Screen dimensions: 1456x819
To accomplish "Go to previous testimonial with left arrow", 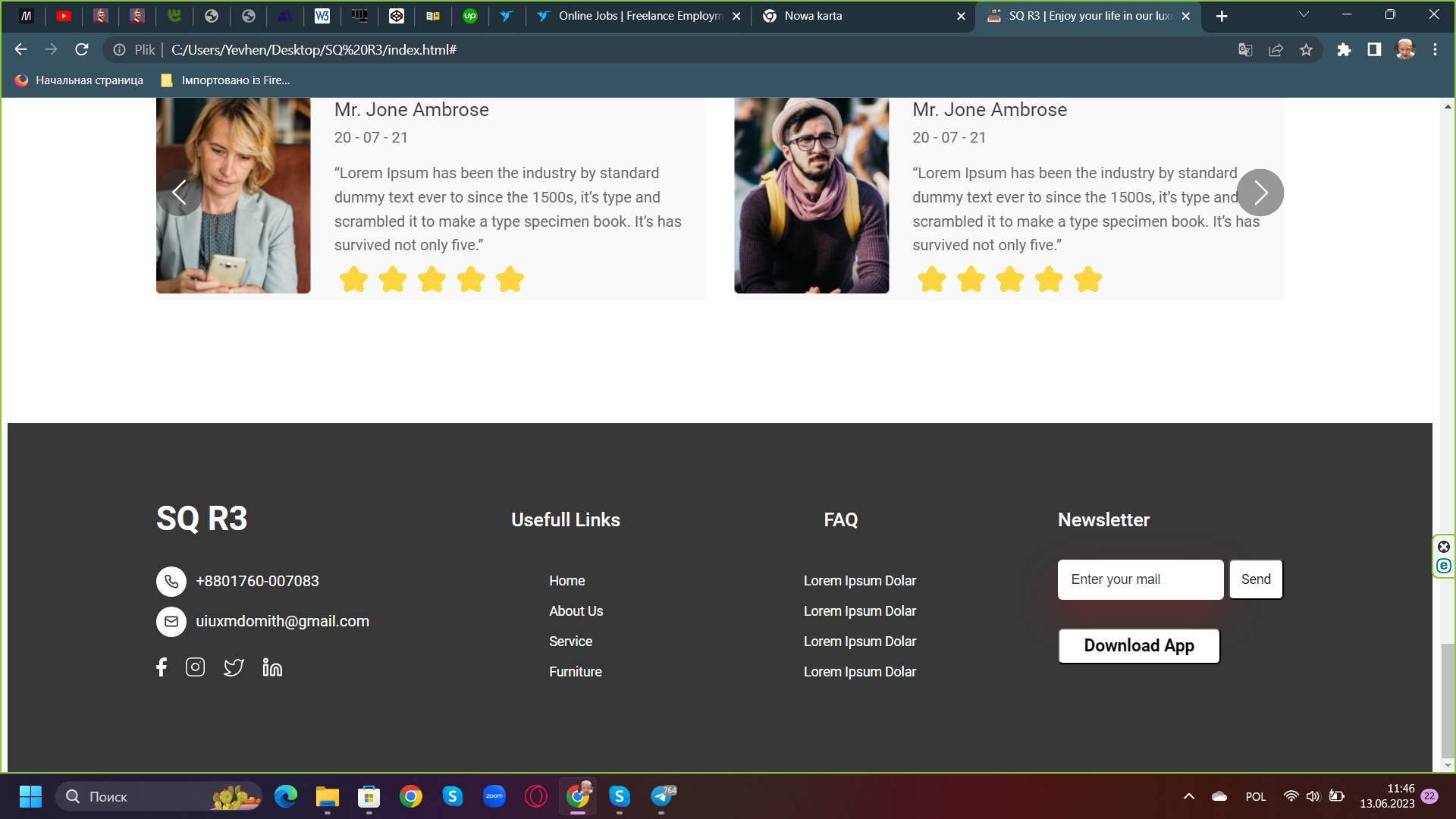I will click(x=180, y=193).
